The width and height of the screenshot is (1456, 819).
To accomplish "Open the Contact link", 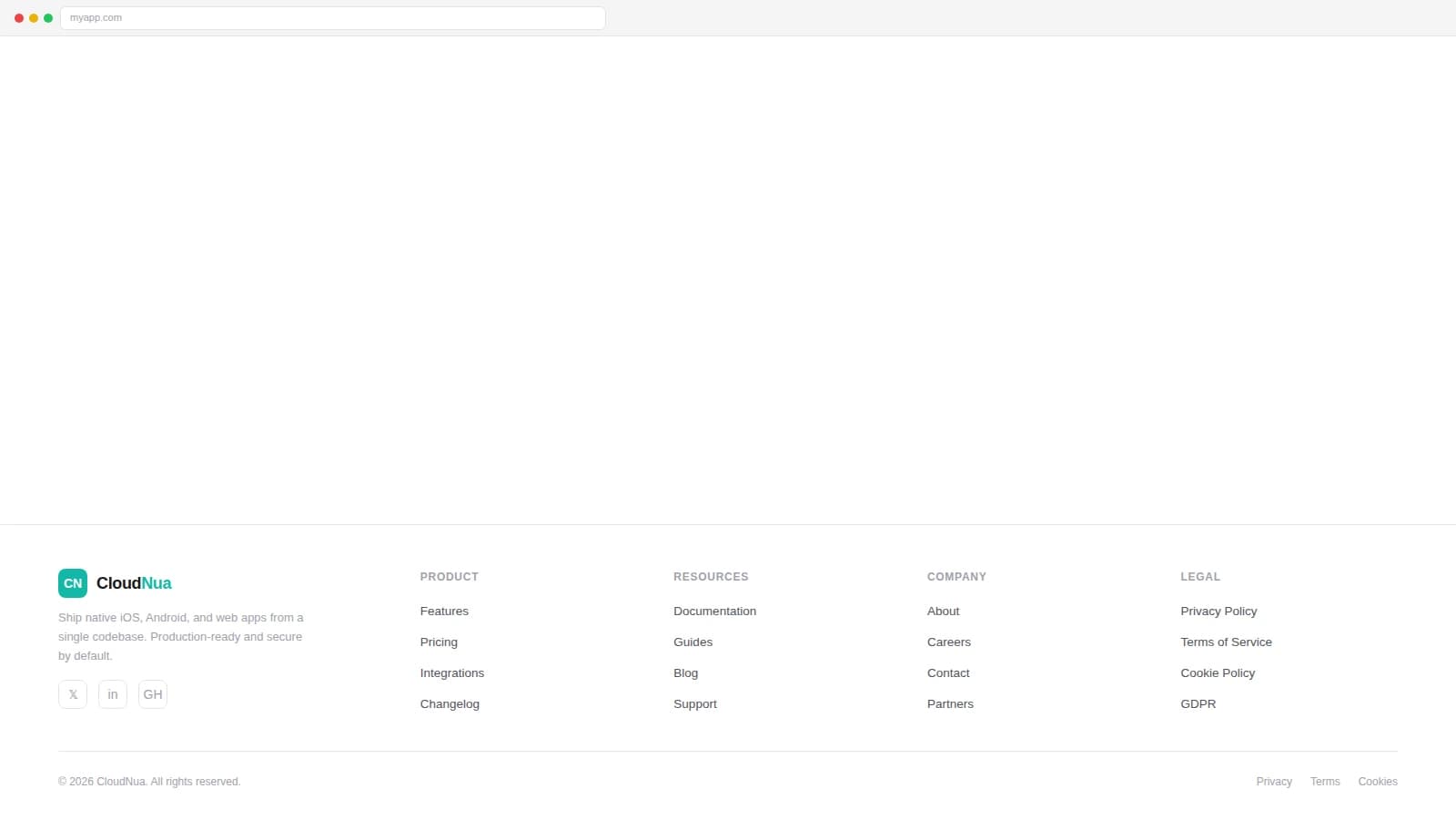I will coord(948,673).
